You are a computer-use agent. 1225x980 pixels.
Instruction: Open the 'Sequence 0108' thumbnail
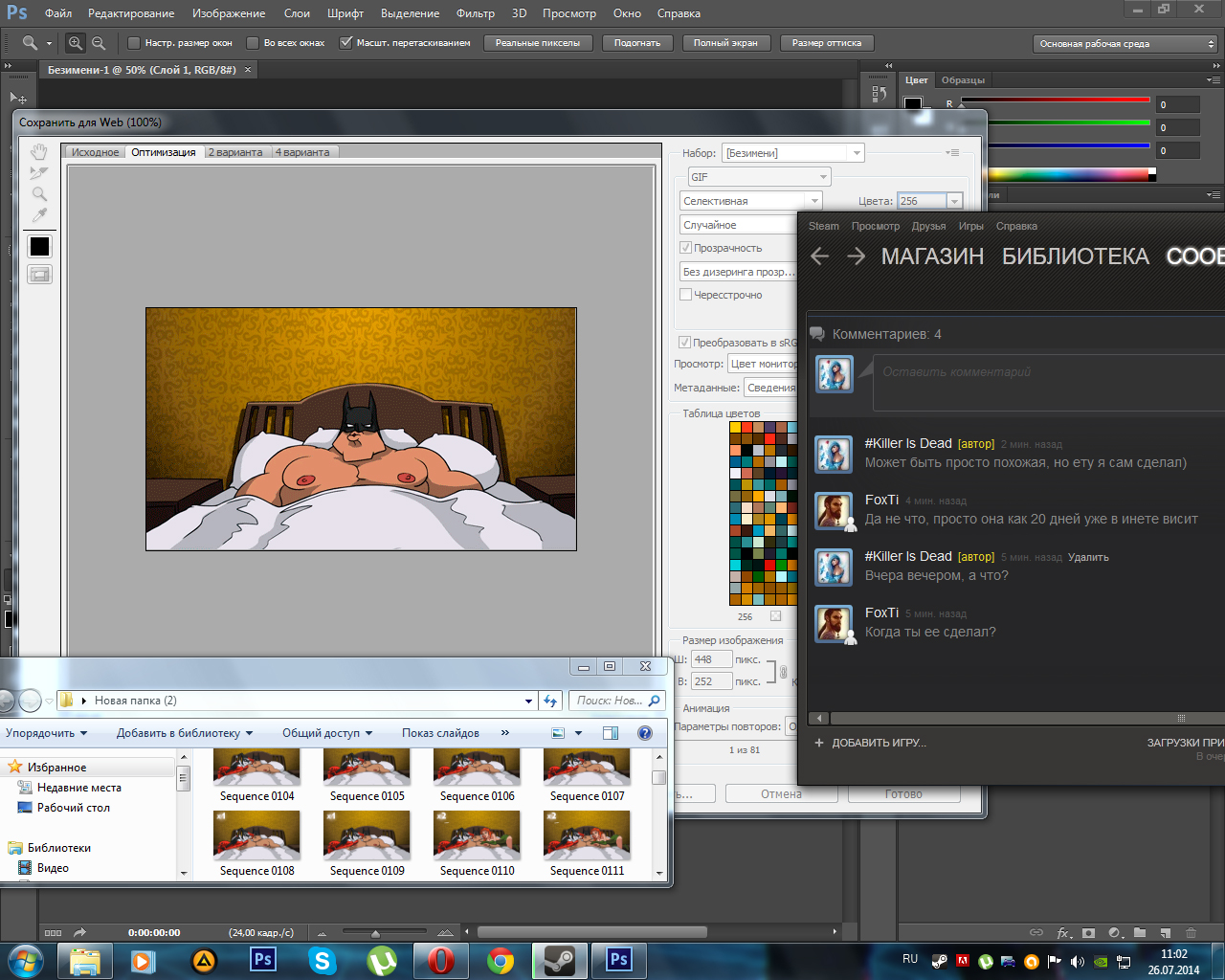256,844
